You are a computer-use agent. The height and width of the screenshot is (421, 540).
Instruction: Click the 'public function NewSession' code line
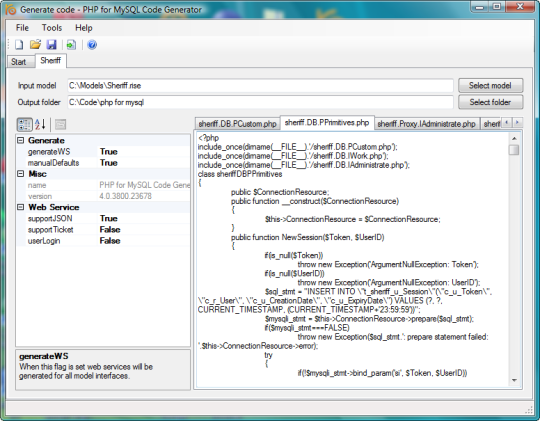(x=308, y=237)
